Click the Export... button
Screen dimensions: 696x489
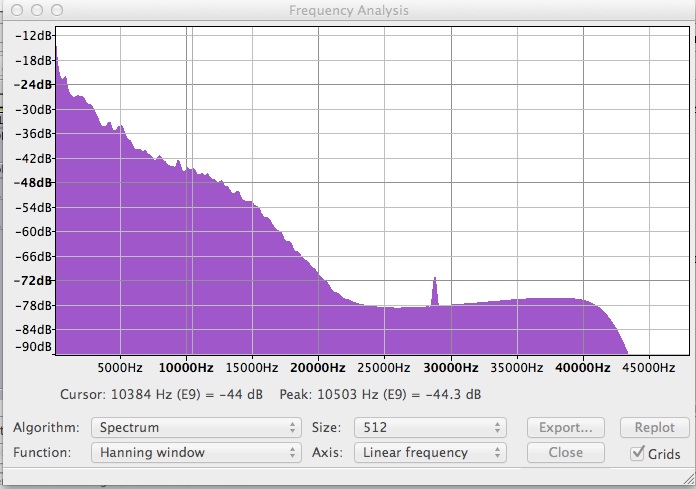pyautogui.click(x=566, y=428)
